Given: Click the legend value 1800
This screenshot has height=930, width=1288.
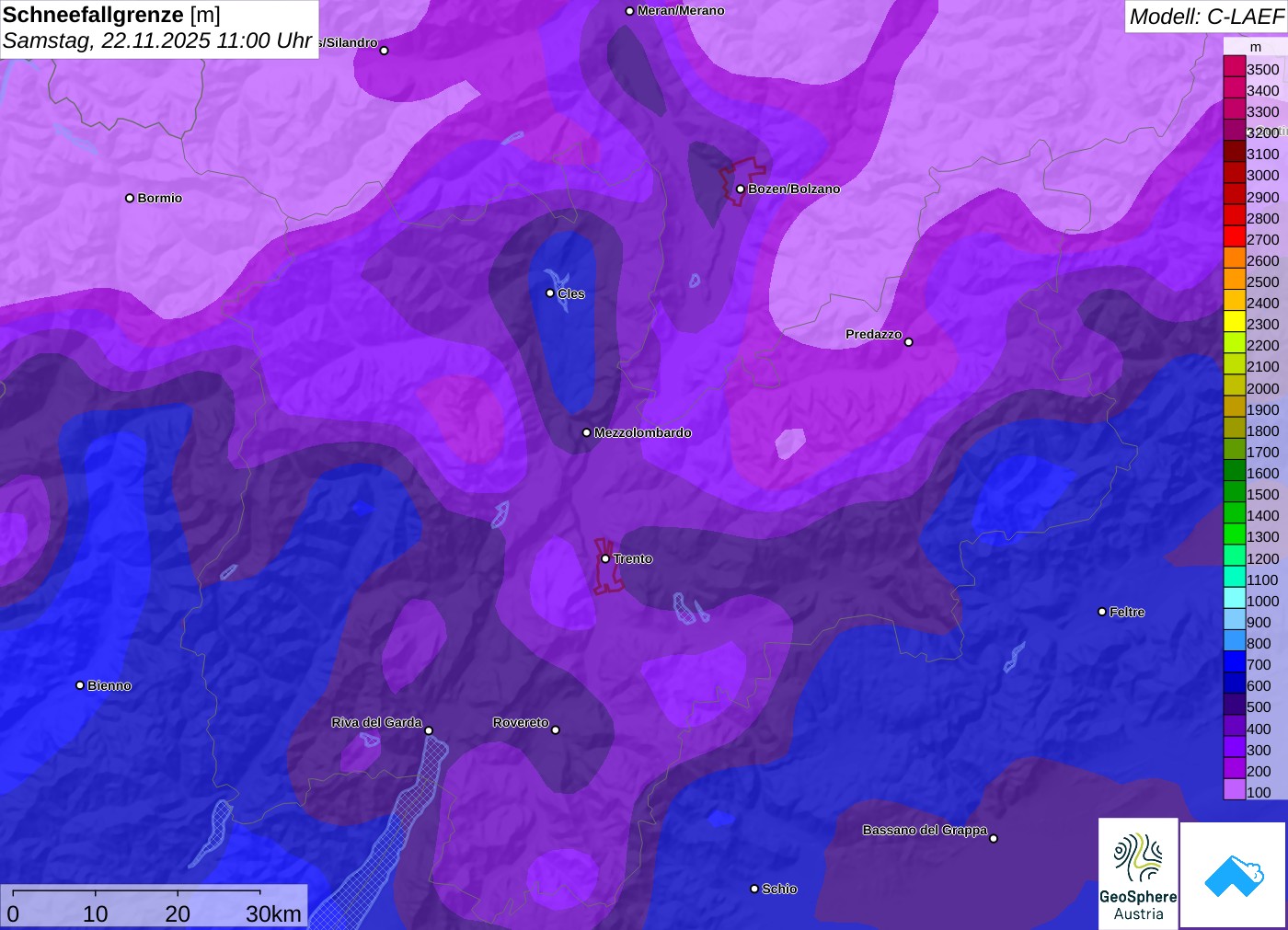Looking at the screenshot, I should point(1263,431).
